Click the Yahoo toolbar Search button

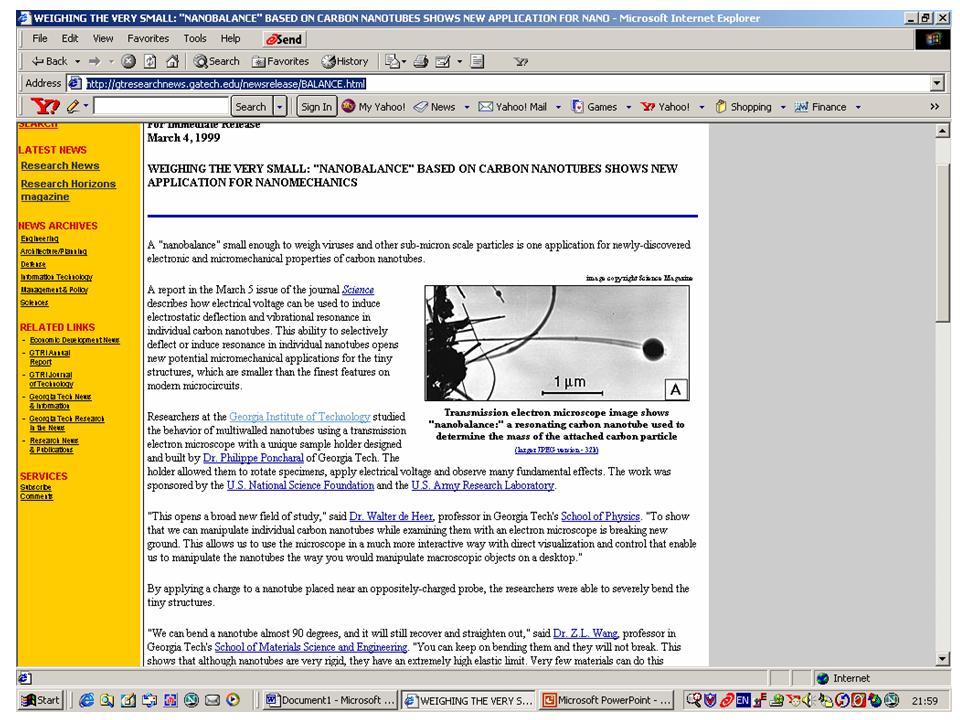tap(251, 107)
